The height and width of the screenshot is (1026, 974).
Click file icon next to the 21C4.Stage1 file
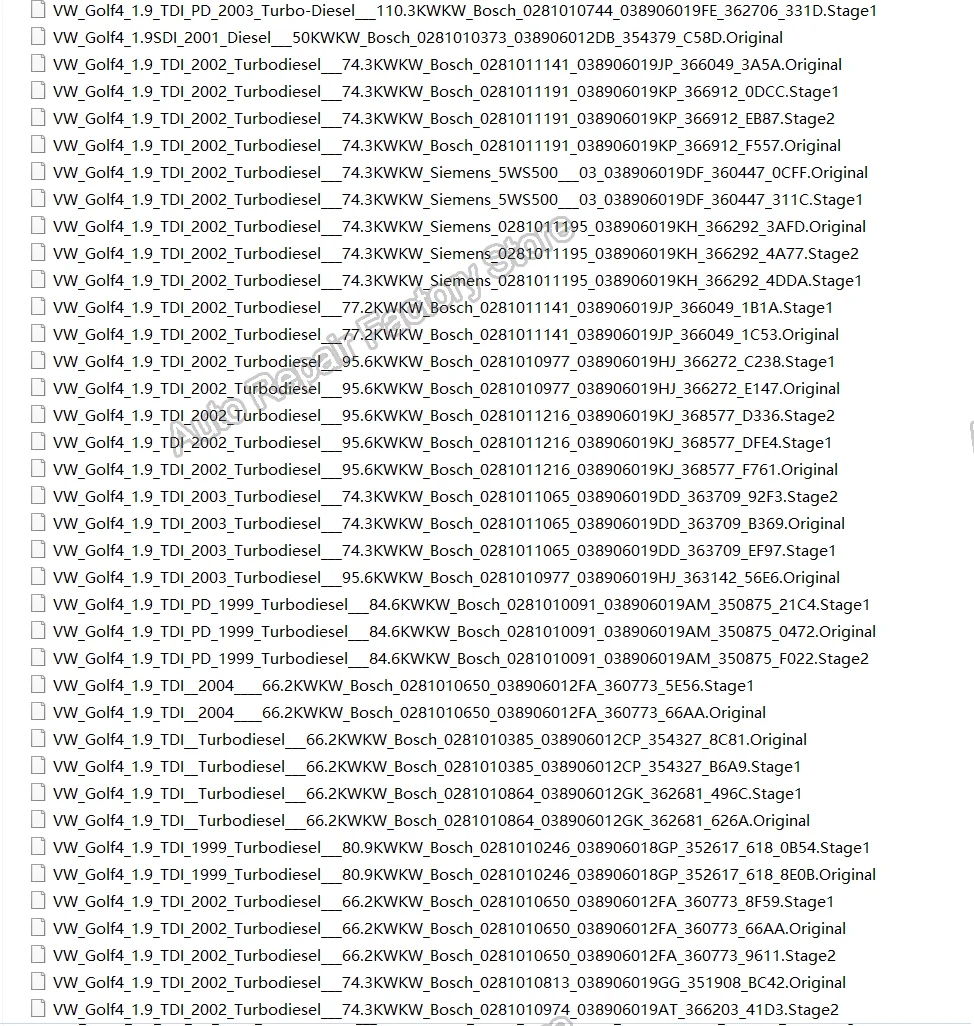(x=38, y=604)
